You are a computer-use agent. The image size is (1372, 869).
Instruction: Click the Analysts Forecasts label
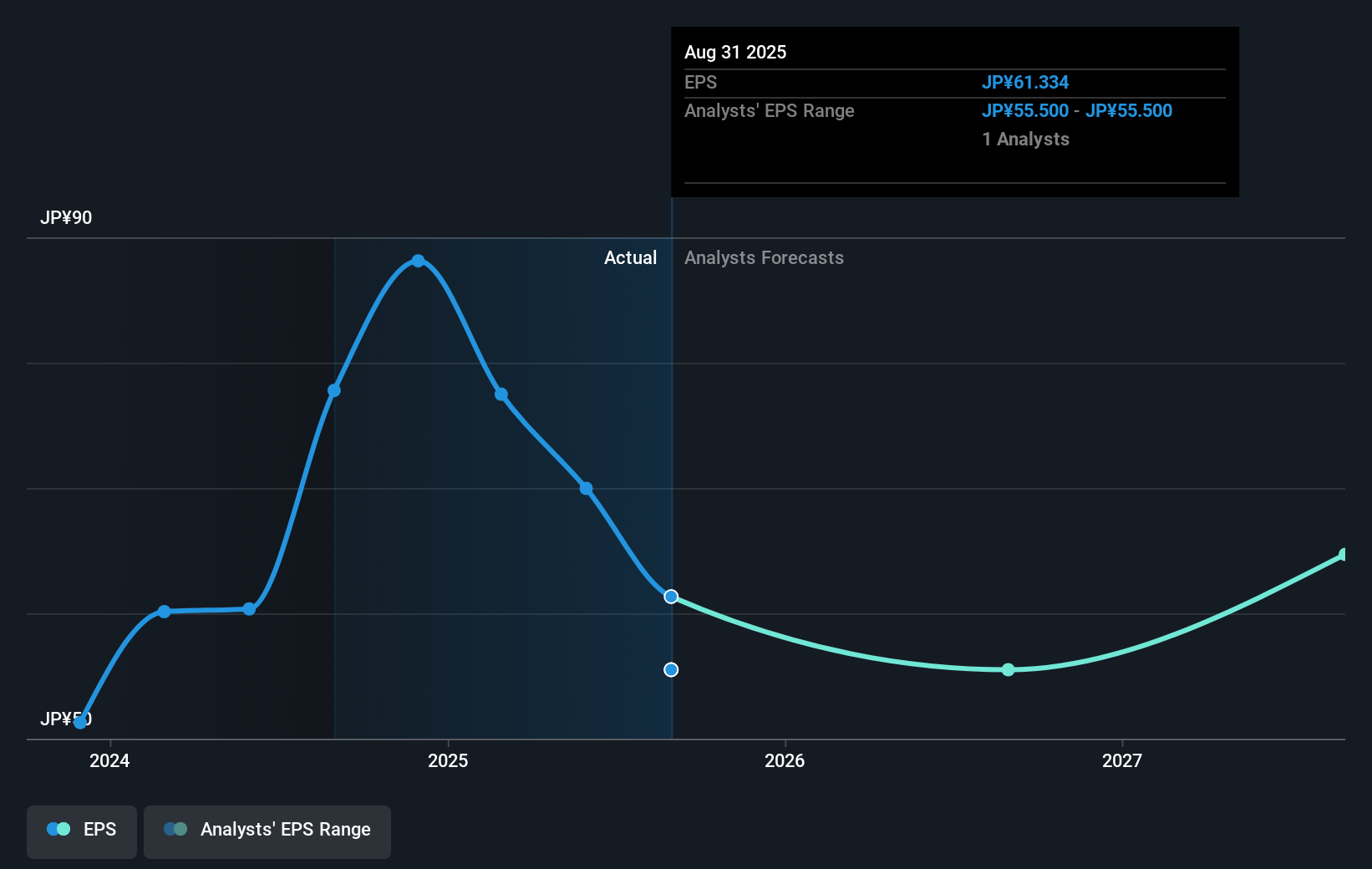pyautogui.click(x=764, y=258)
